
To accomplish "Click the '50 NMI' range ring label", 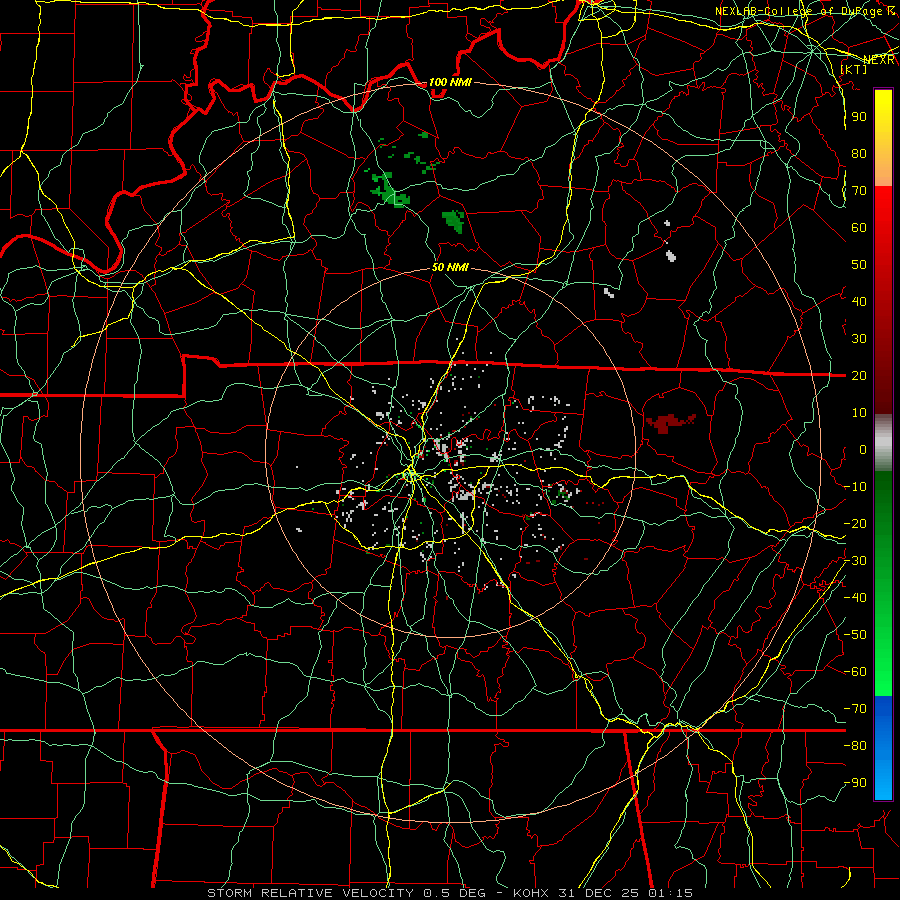I will point(450,267).
